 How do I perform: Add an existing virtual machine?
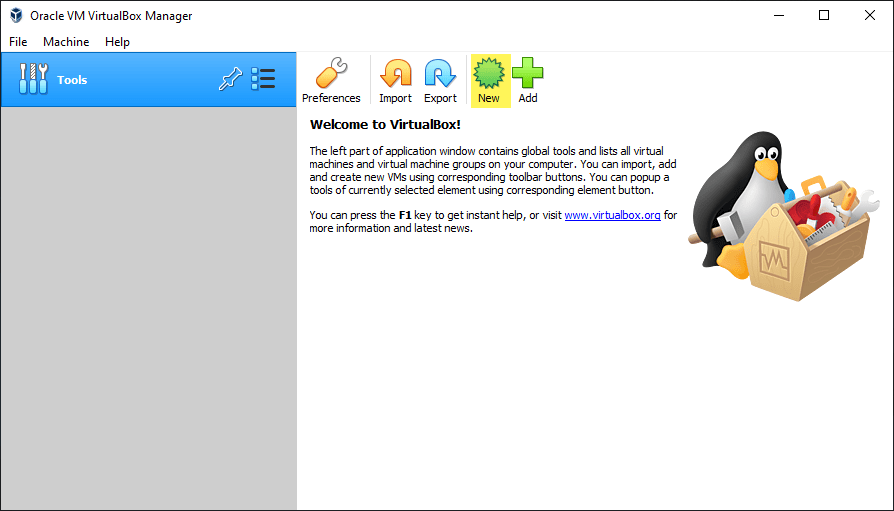click(528, 80)
